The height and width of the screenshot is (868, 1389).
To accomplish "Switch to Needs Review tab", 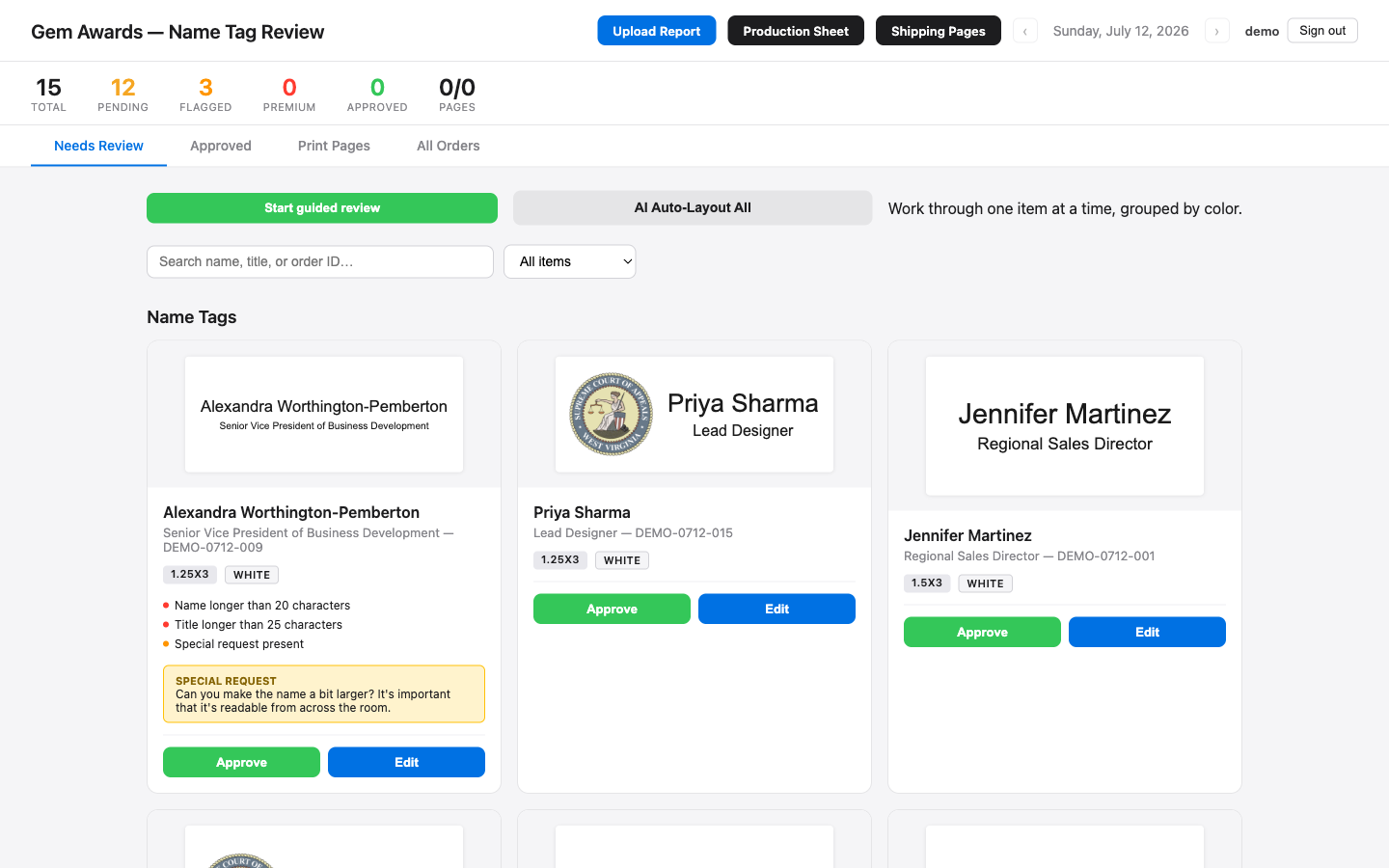I will point(98,146).
